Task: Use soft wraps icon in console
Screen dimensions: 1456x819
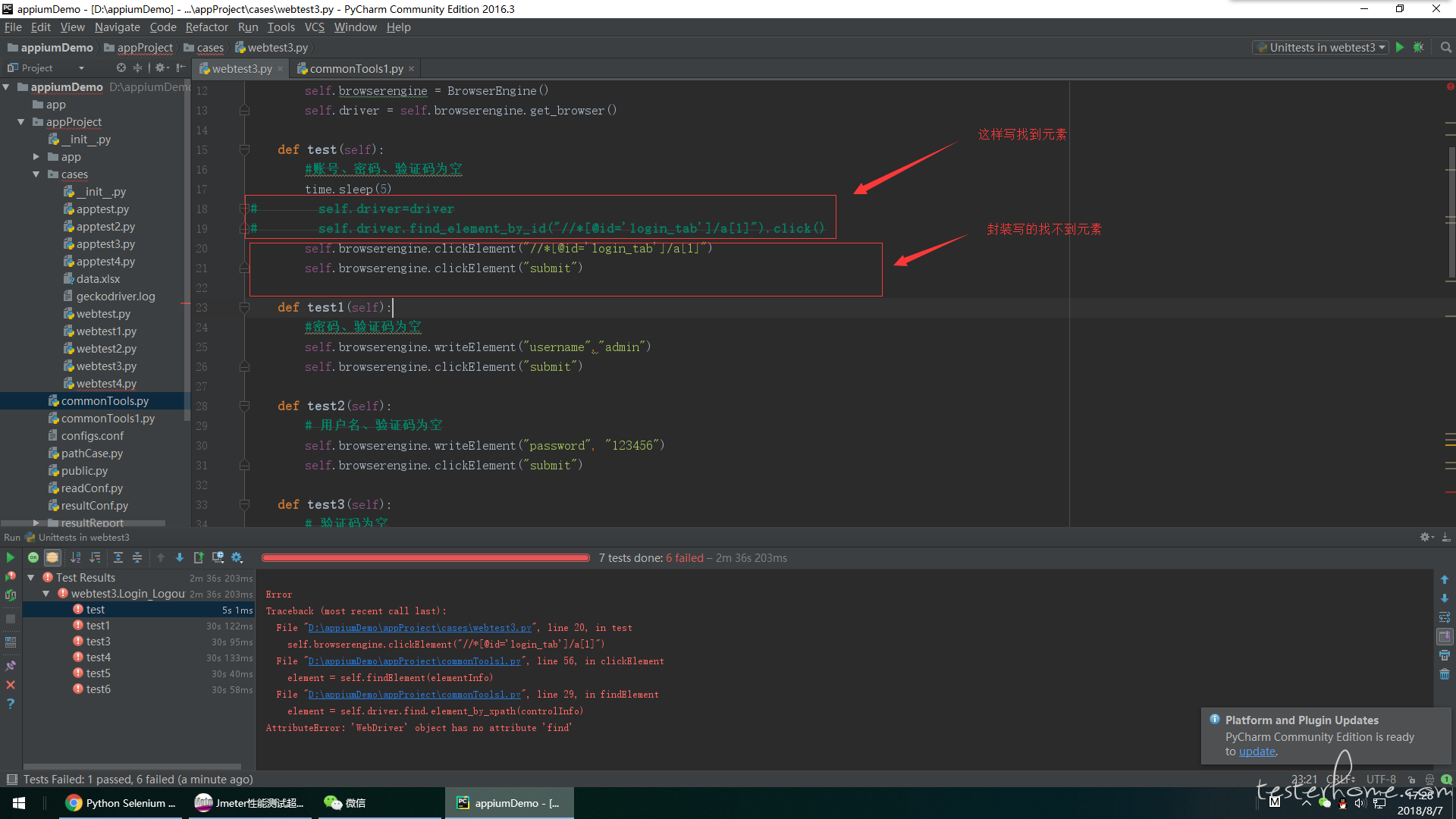Action: [1445, 617]
